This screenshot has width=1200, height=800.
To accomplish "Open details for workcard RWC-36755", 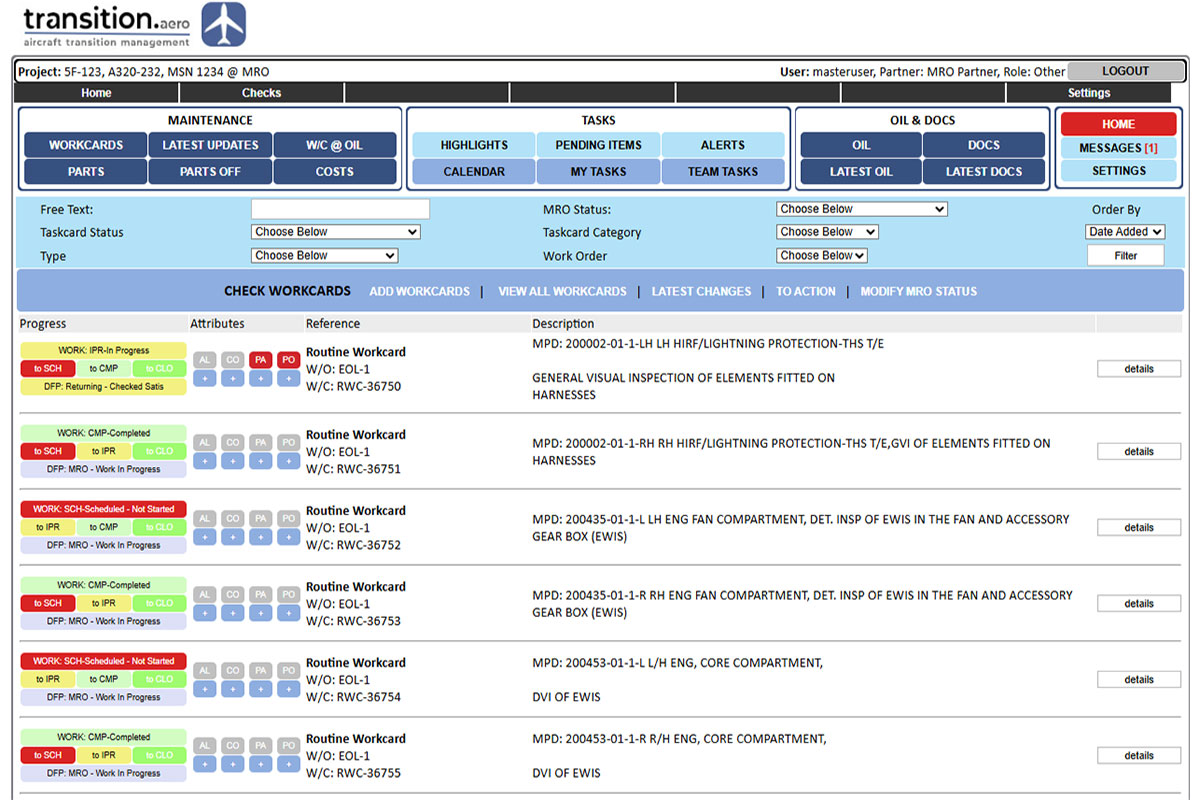I will pos(1139,756).
